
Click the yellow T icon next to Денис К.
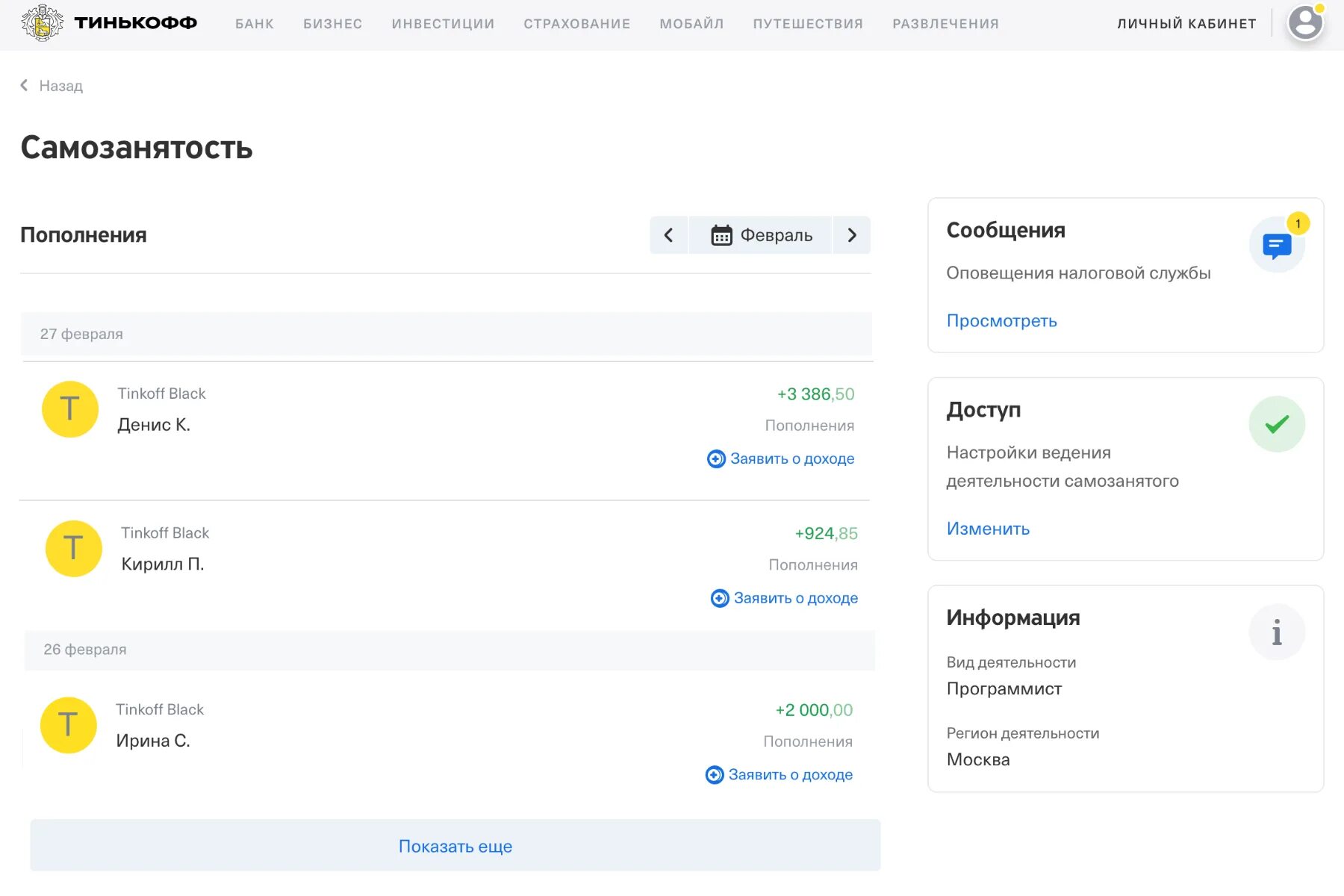70,409
